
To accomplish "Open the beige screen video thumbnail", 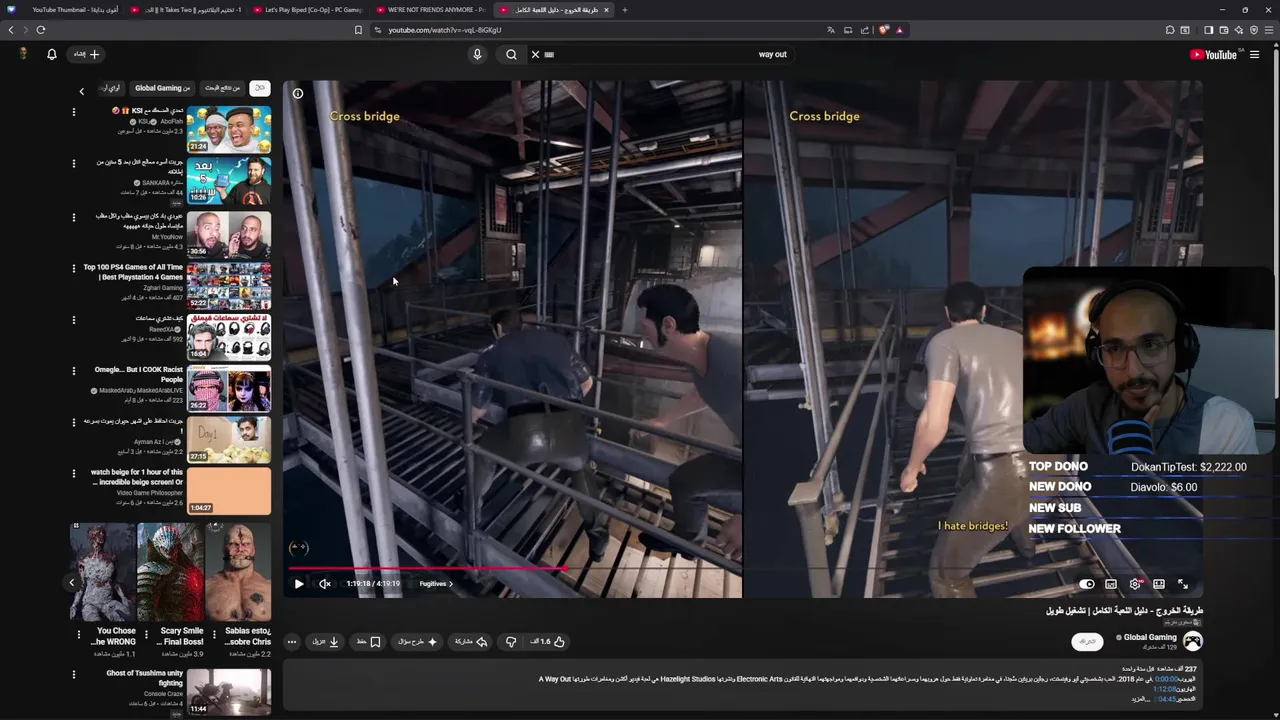I will 229,491.
